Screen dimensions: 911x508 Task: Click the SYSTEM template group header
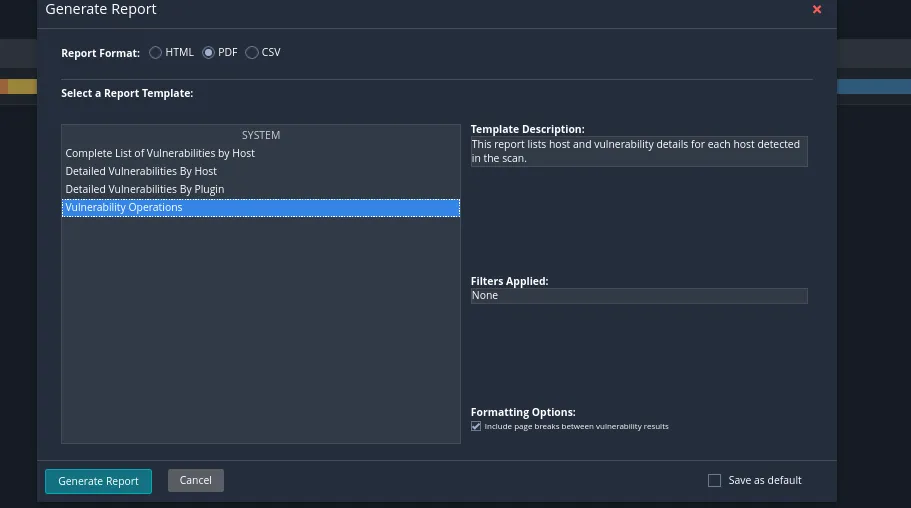[260, 135]
